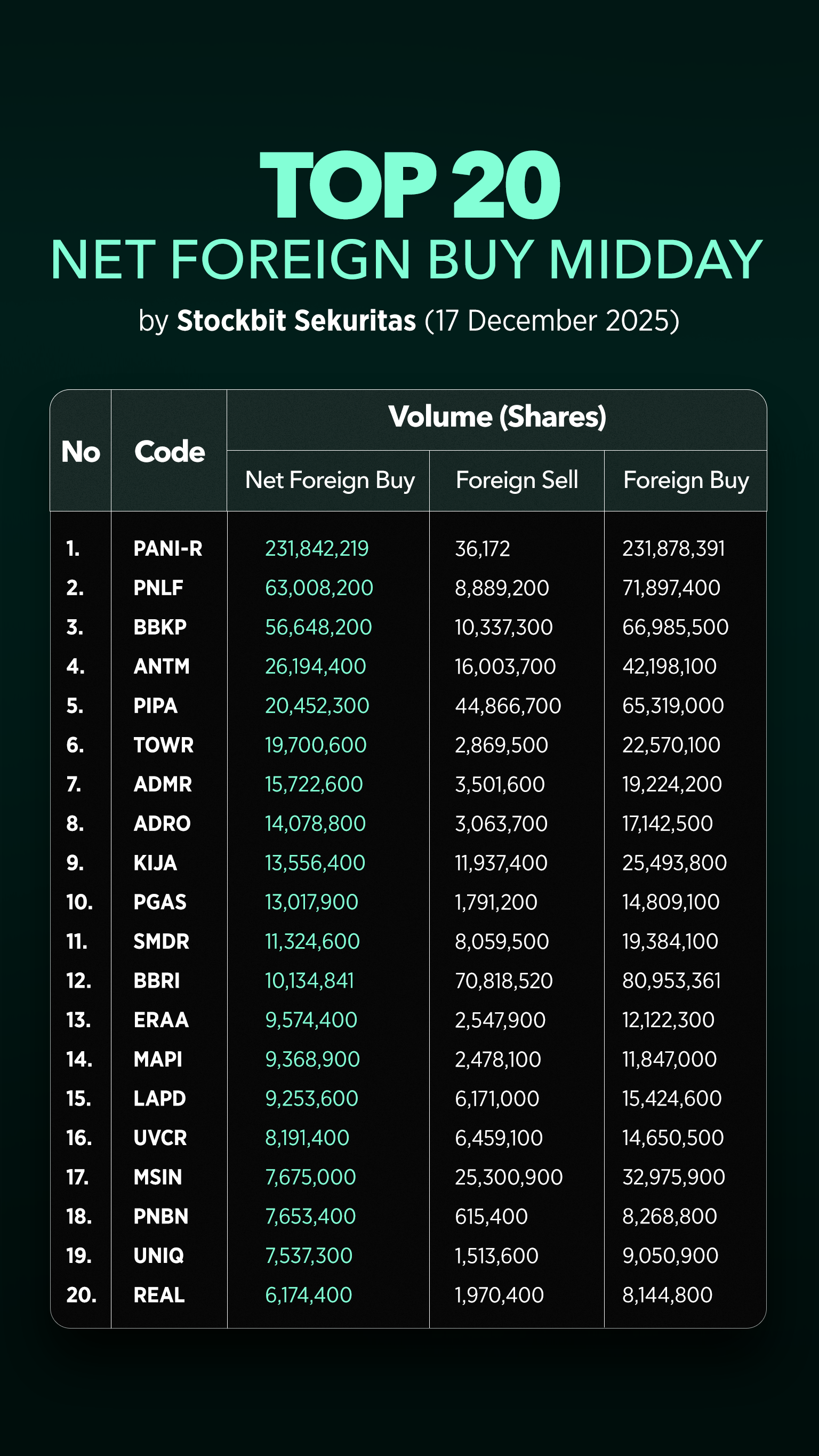Screen dimensions: 819x1456
Task: Click ANTM foreign sell value 16,003,700
Action: point(505,666)
